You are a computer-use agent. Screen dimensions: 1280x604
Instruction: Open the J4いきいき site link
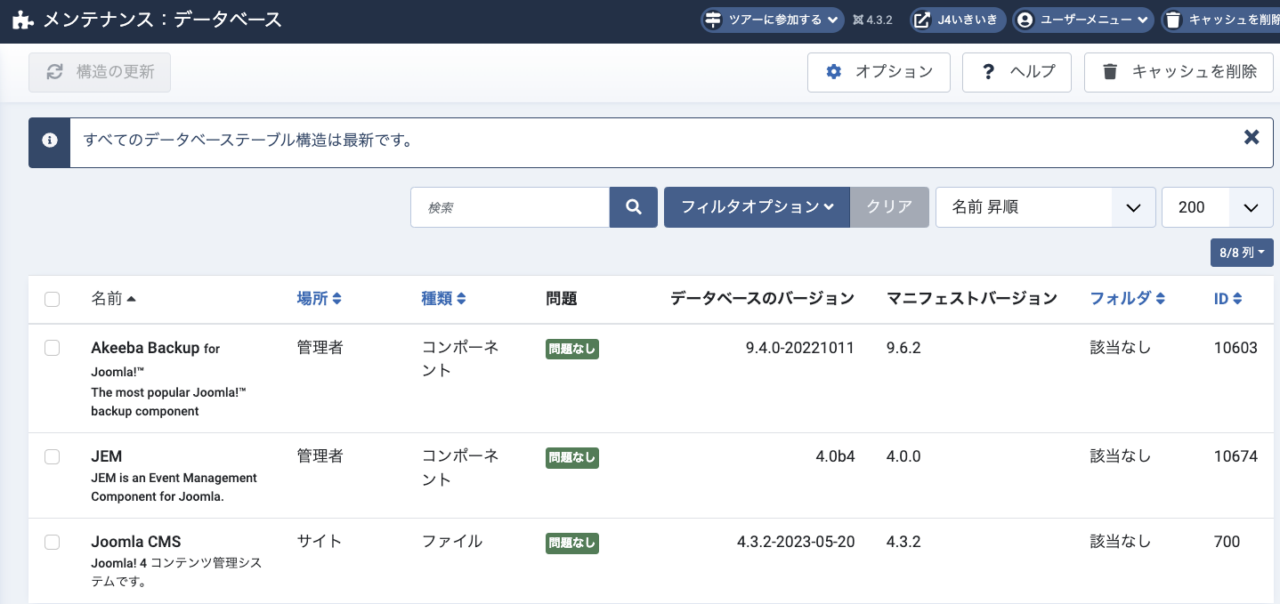pos(957,20)
